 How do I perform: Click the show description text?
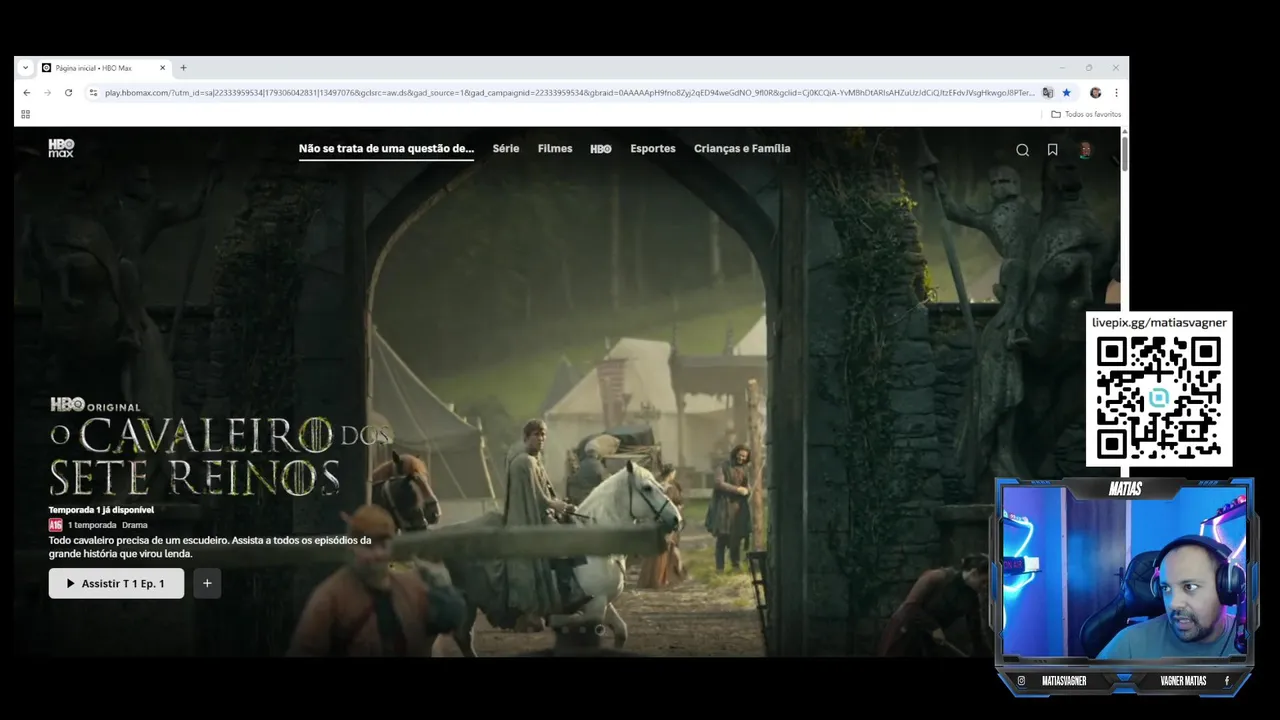(210, 547)
